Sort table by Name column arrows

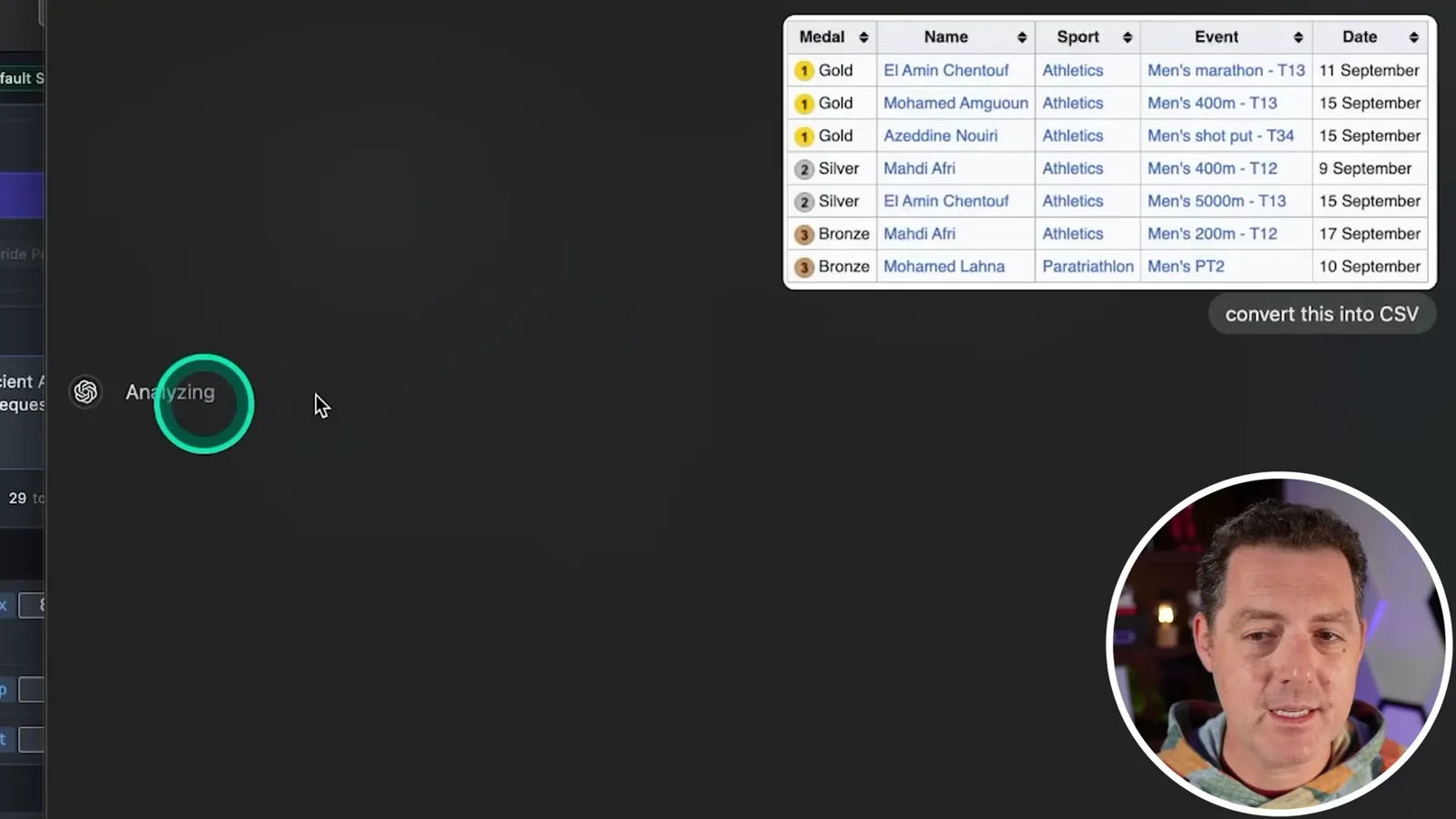[1022, 37]
